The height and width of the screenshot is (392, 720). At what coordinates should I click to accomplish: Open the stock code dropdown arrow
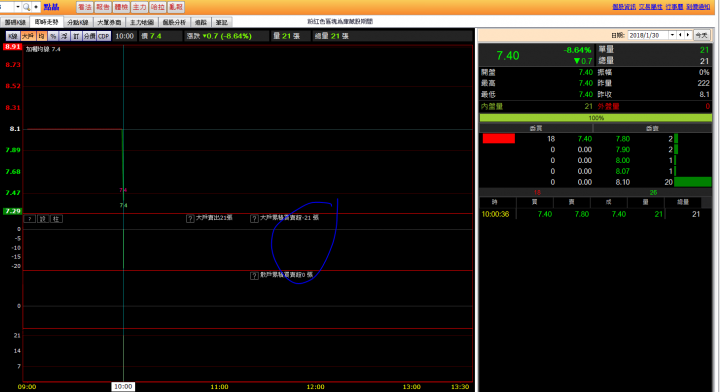pos(17,7)
